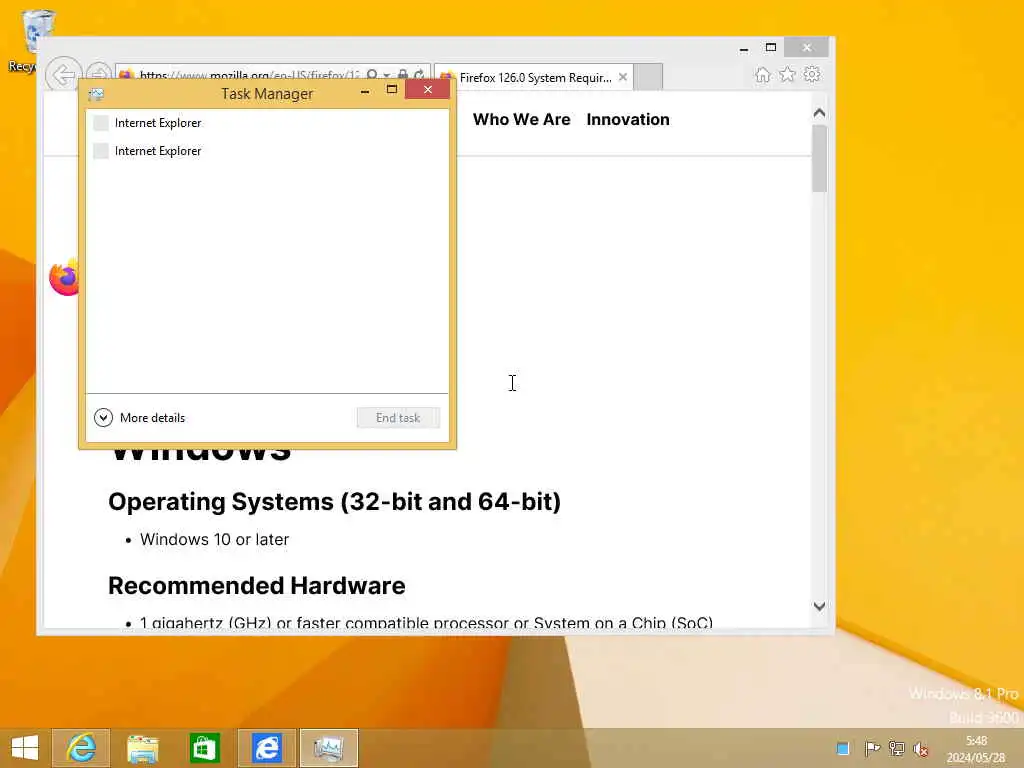Click the padlock security icon in the address bar

403,74
